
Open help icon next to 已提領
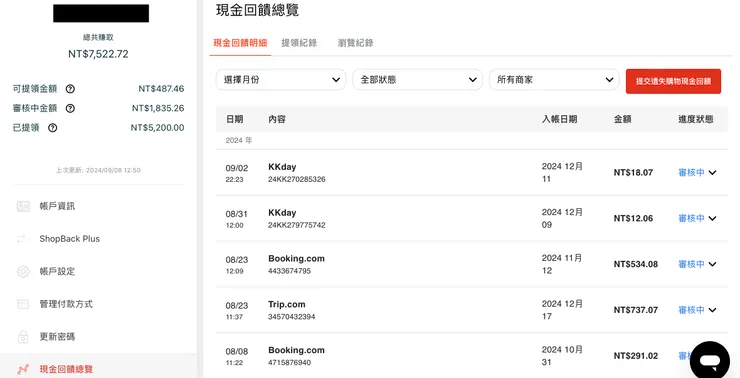click(52, 128)
